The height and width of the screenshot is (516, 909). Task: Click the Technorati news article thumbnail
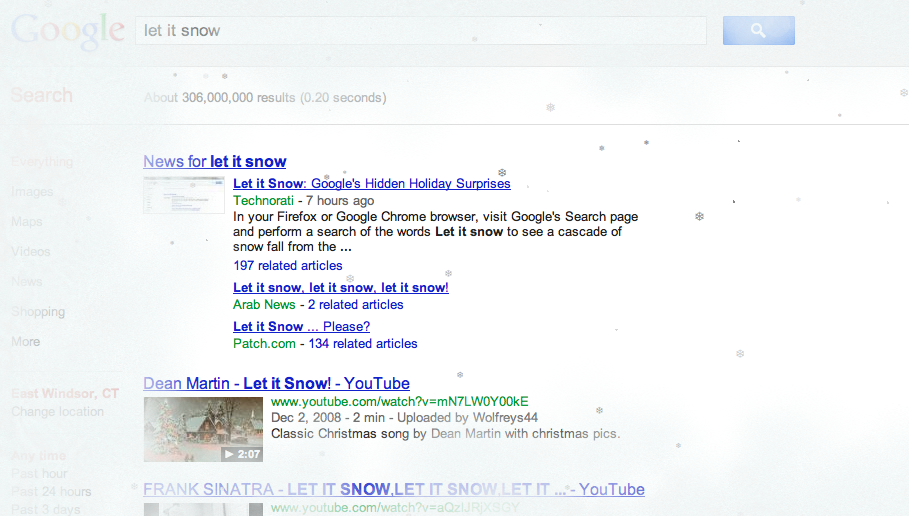point(184,194)
